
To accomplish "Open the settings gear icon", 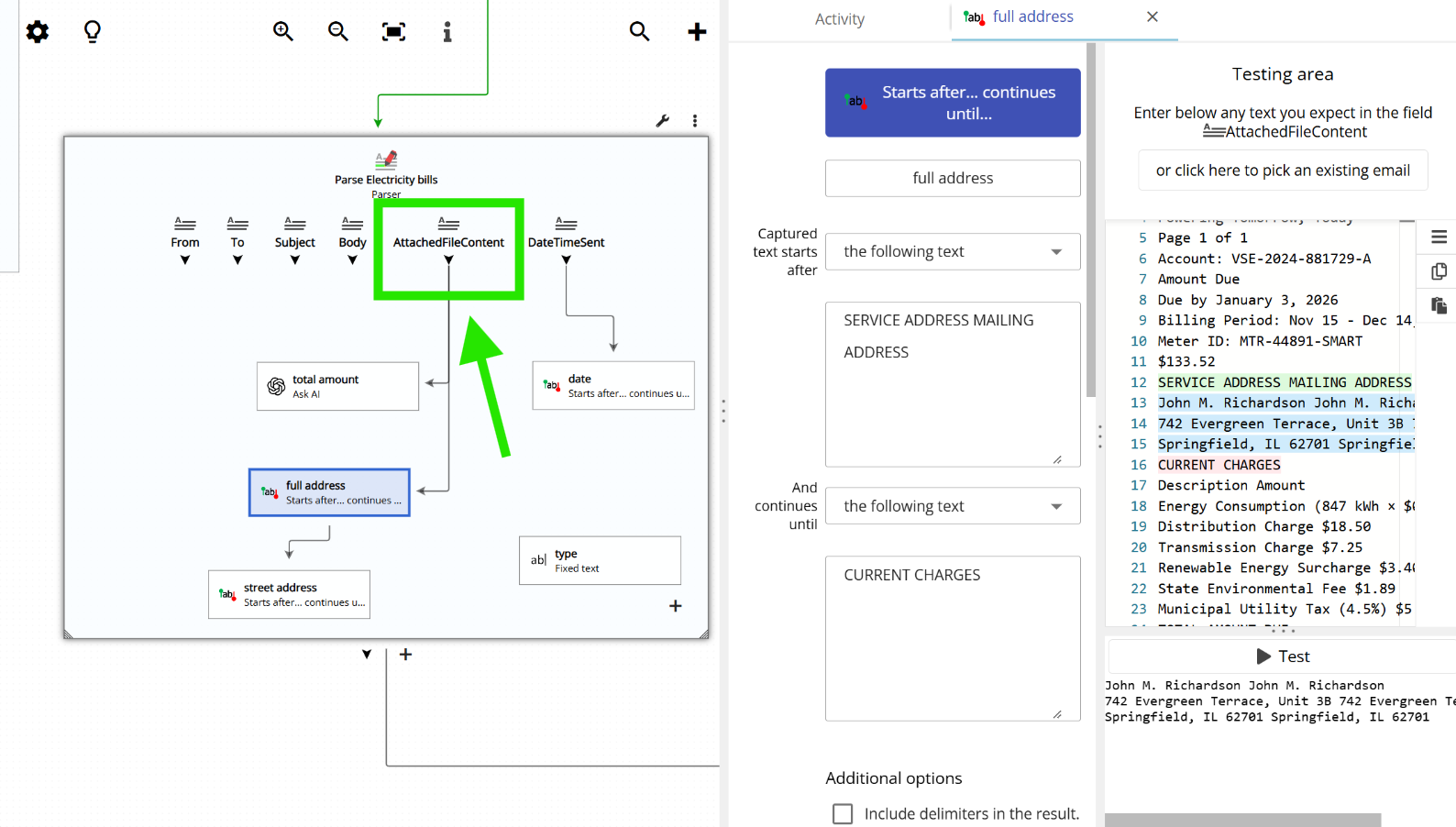I will tap(38, 32).
